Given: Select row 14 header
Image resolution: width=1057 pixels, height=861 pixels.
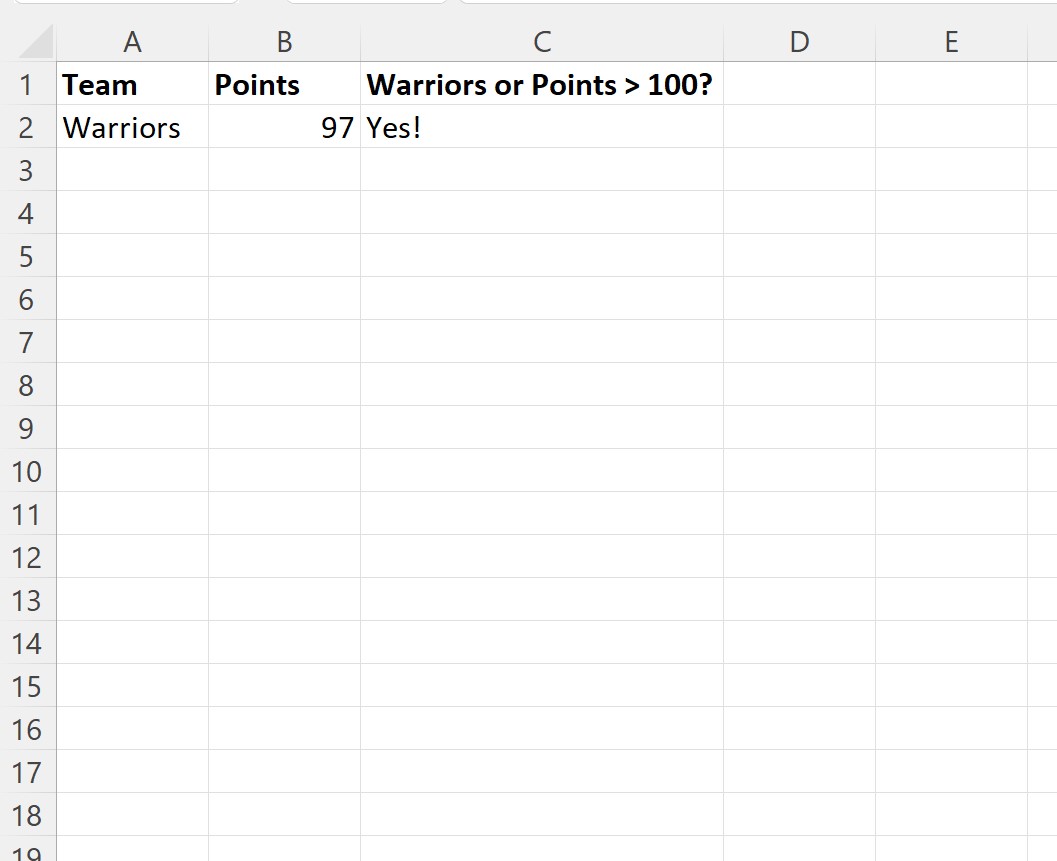Looking at the screenshot, I should pos(27,643).
